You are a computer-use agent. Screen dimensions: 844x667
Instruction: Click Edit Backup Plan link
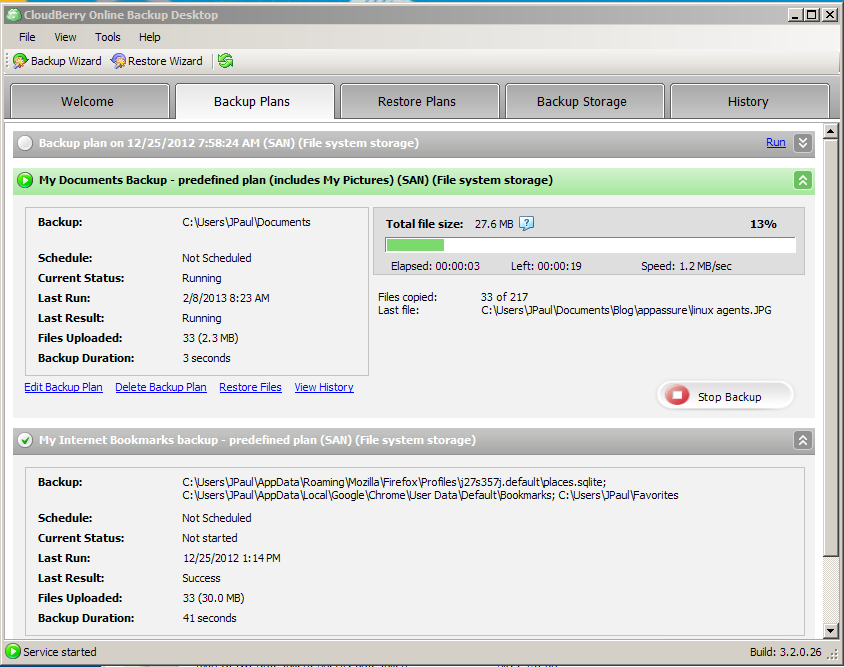(64, 387)
